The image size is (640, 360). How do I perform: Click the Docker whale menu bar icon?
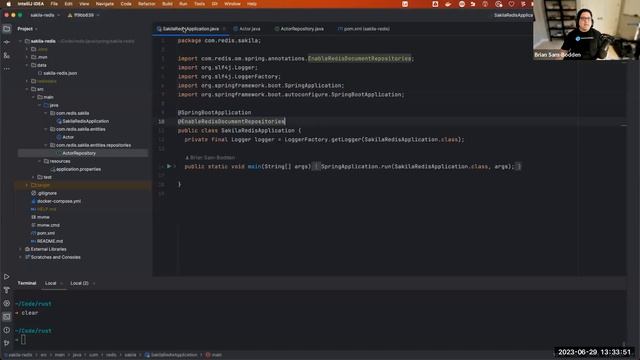(x=448, y=4)
